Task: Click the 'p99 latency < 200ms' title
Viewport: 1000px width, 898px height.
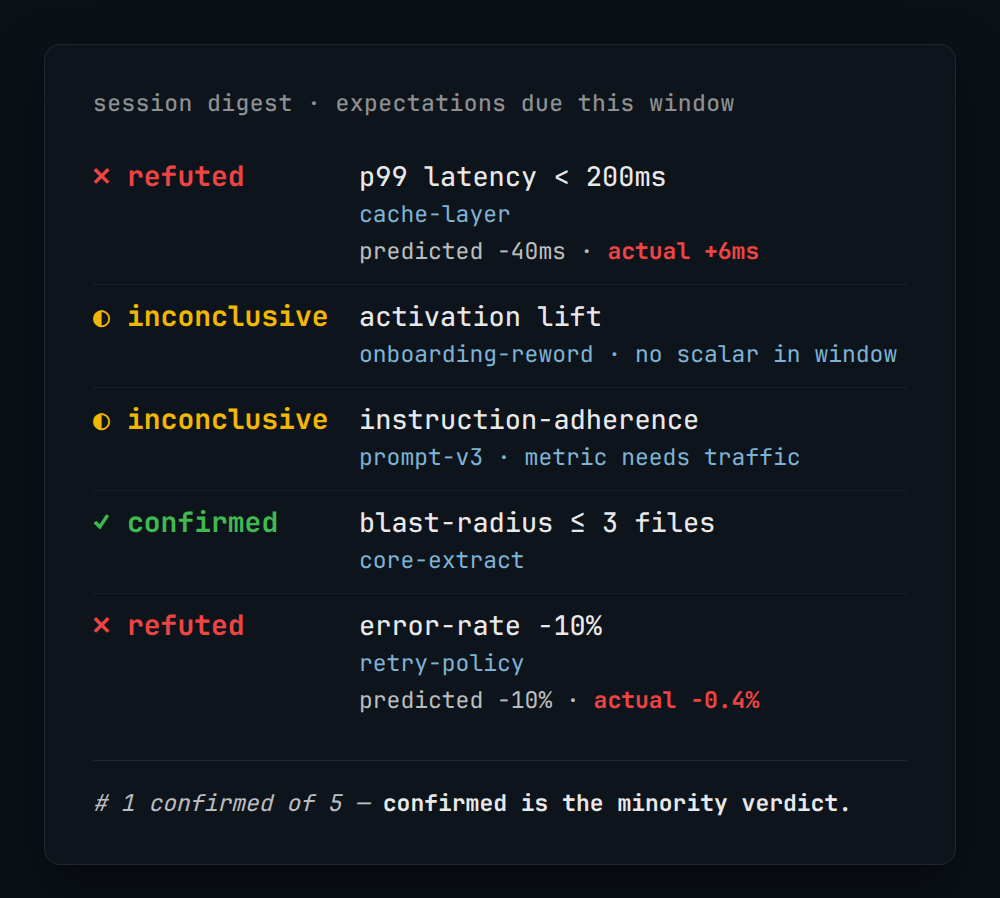Action: pyautogui.click(x=513, y=177)
